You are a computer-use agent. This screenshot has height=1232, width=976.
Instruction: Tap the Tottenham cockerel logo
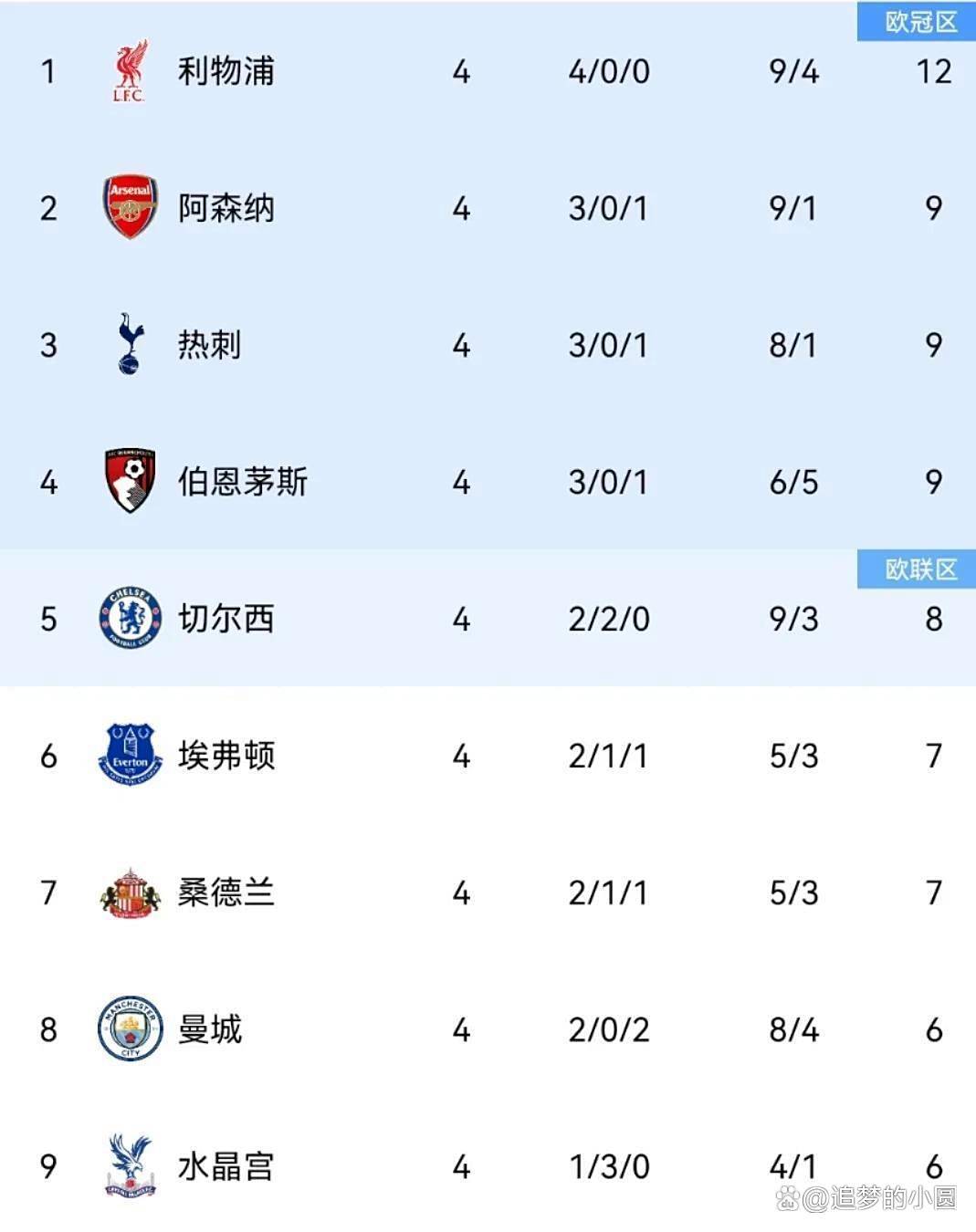pyautogui.click(x=131, y=344)
